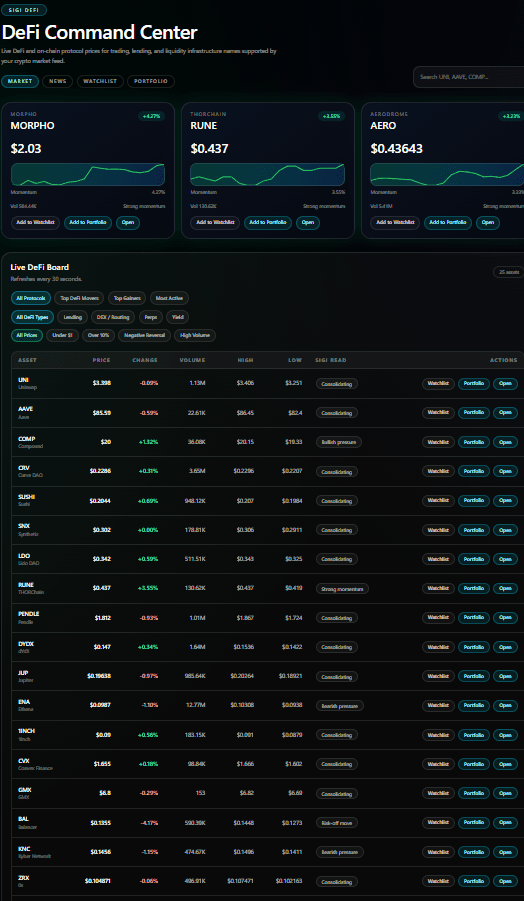524x901 pixels.
Task: Click the BAL Risk-off move tag
Action: pos(337,823)
